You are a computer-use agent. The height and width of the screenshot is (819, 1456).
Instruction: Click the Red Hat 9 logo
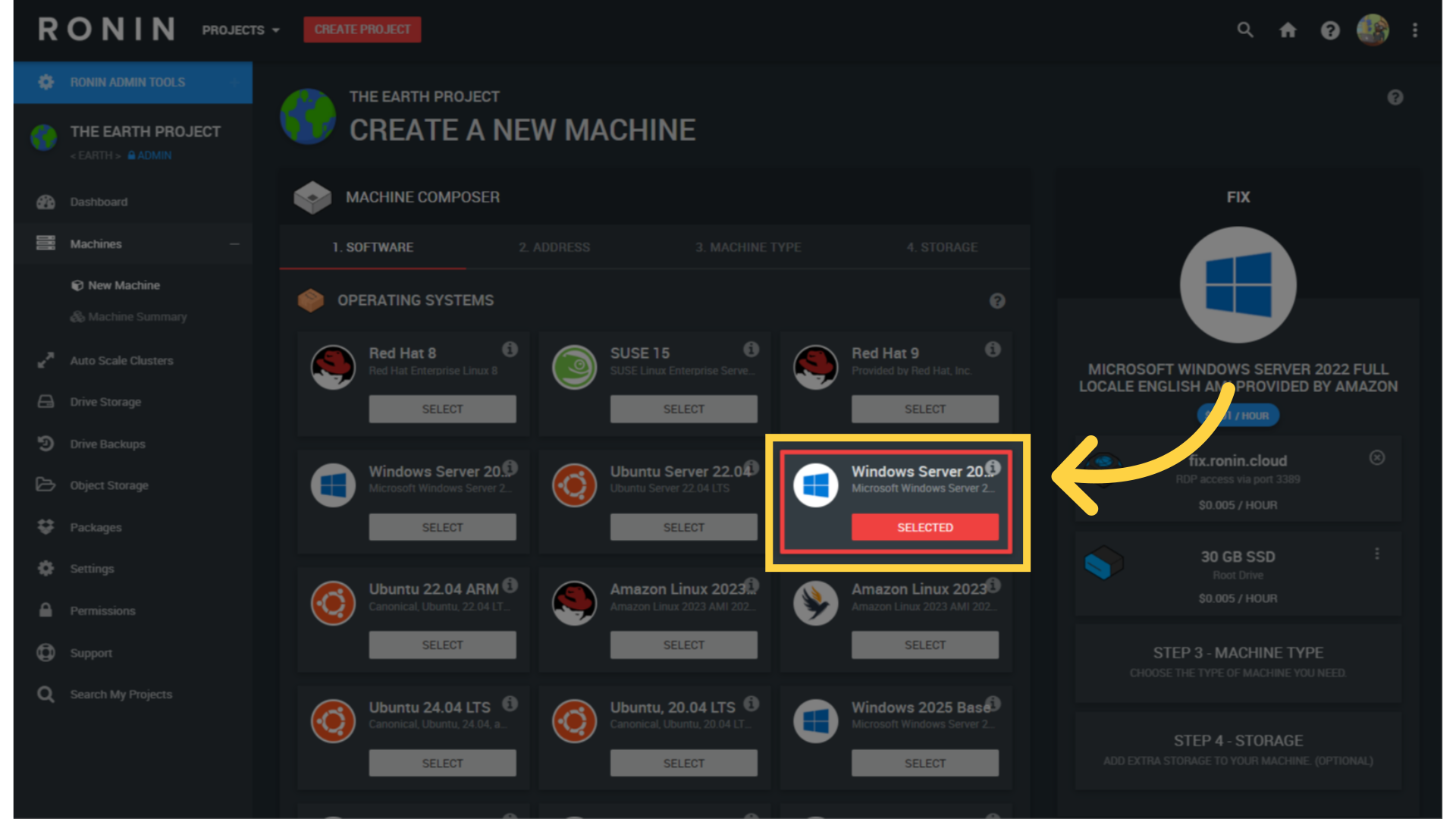pos(815,367)
